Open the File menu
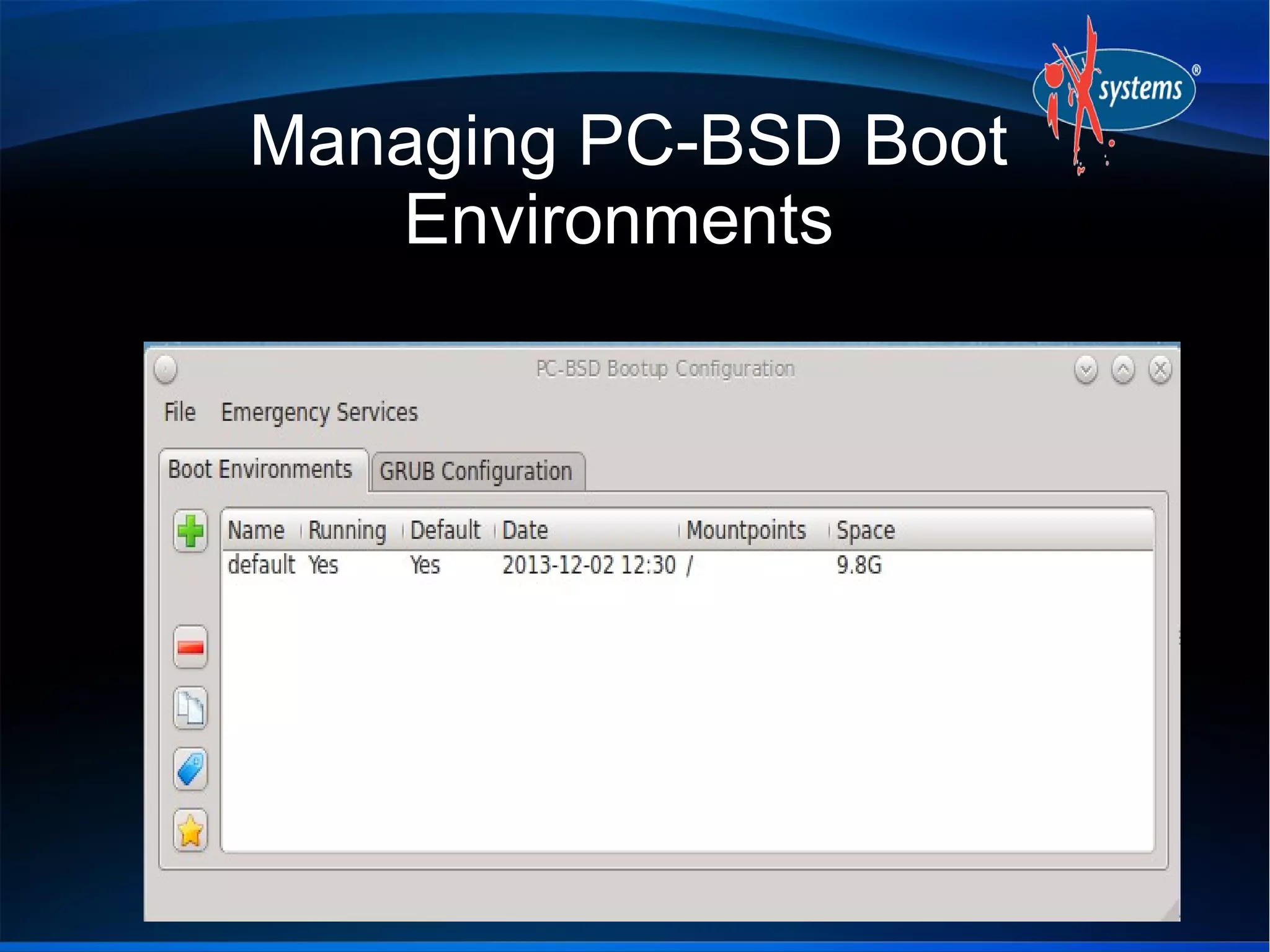Image resolution: width=1270 pixels, height=952 pixels. tap(180, 412)
